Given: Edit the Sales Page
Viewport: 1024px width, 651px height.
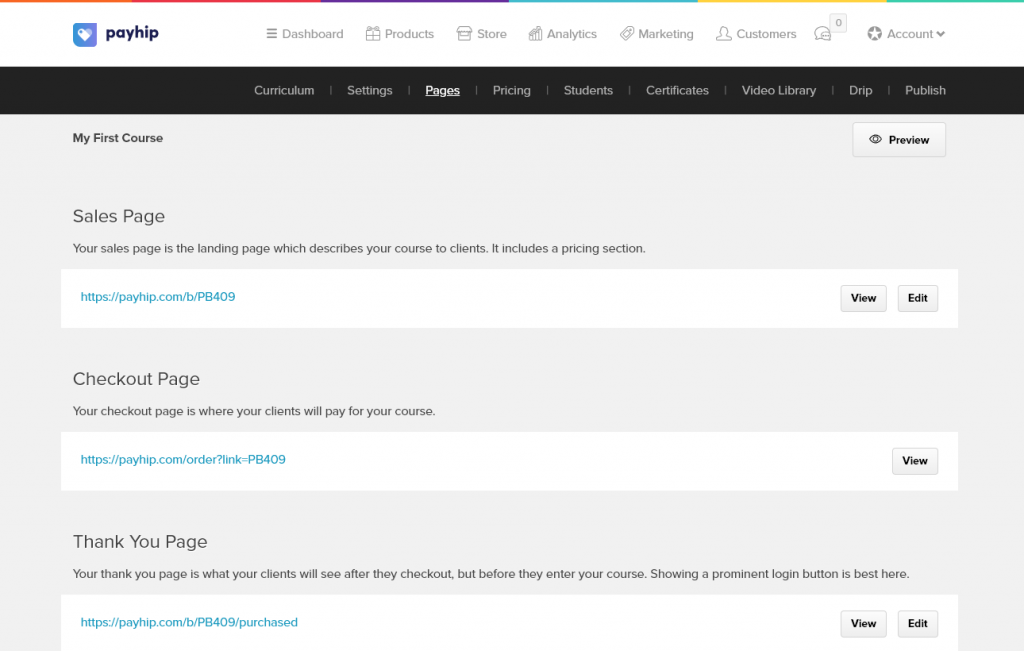Looking at the screenshot, I should pyautogui.click(x=917, y=298).
